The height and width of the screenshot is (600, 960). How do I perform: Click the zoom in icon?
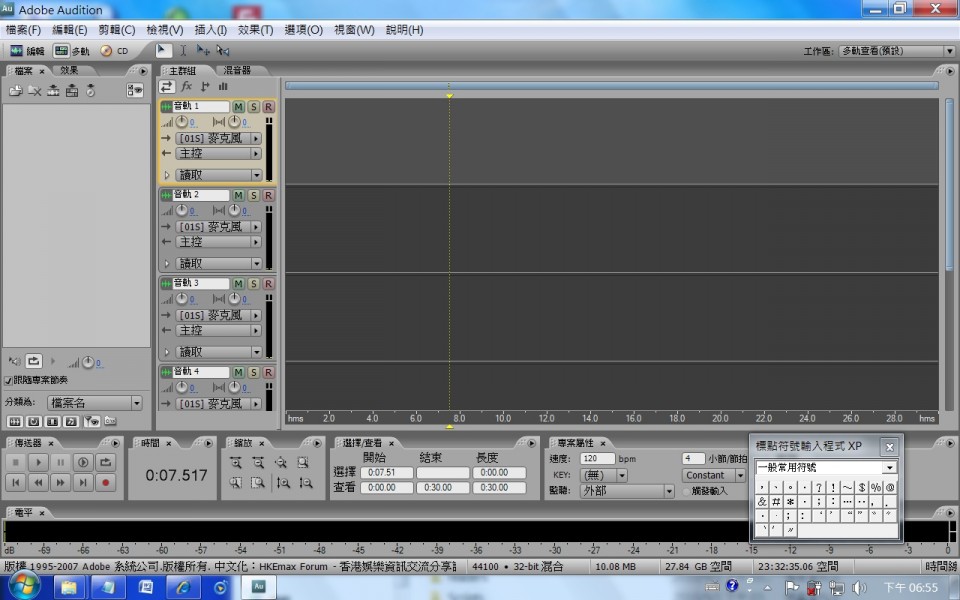[236, 463]
